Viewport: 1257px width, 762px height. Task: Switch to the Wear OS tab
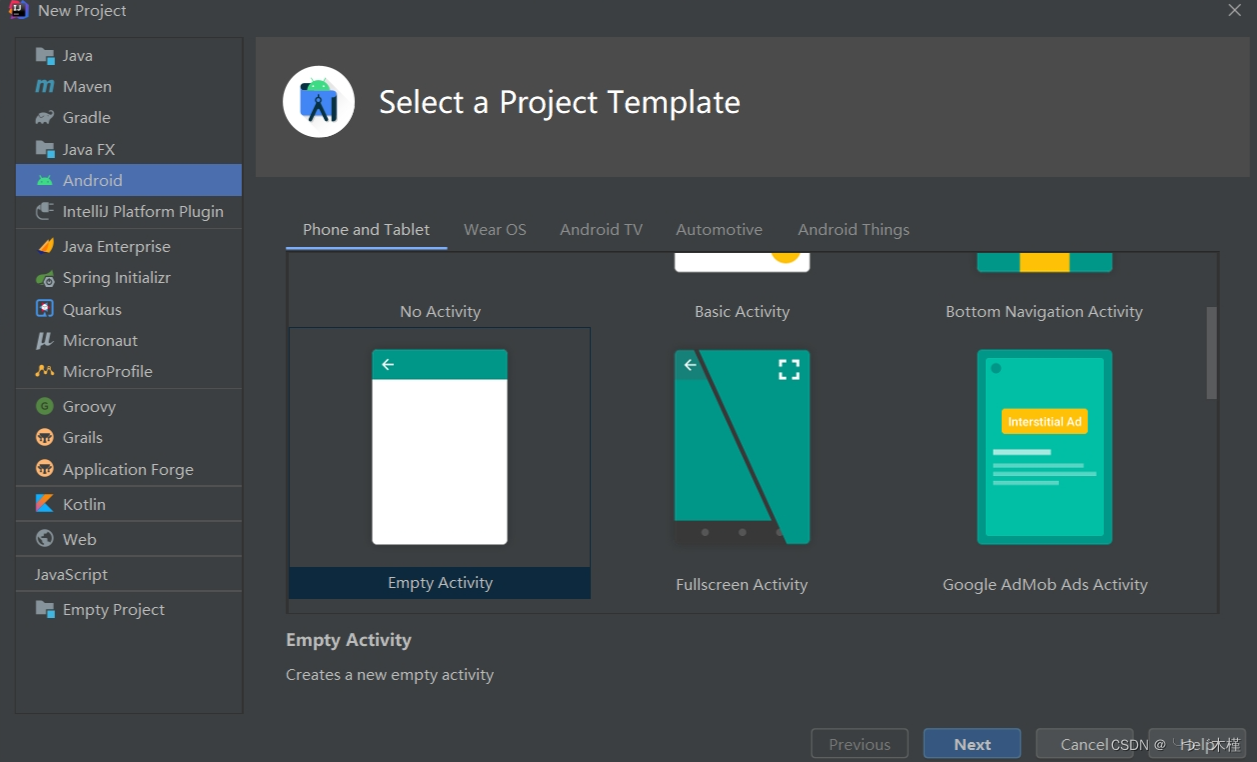click(495, 229)
